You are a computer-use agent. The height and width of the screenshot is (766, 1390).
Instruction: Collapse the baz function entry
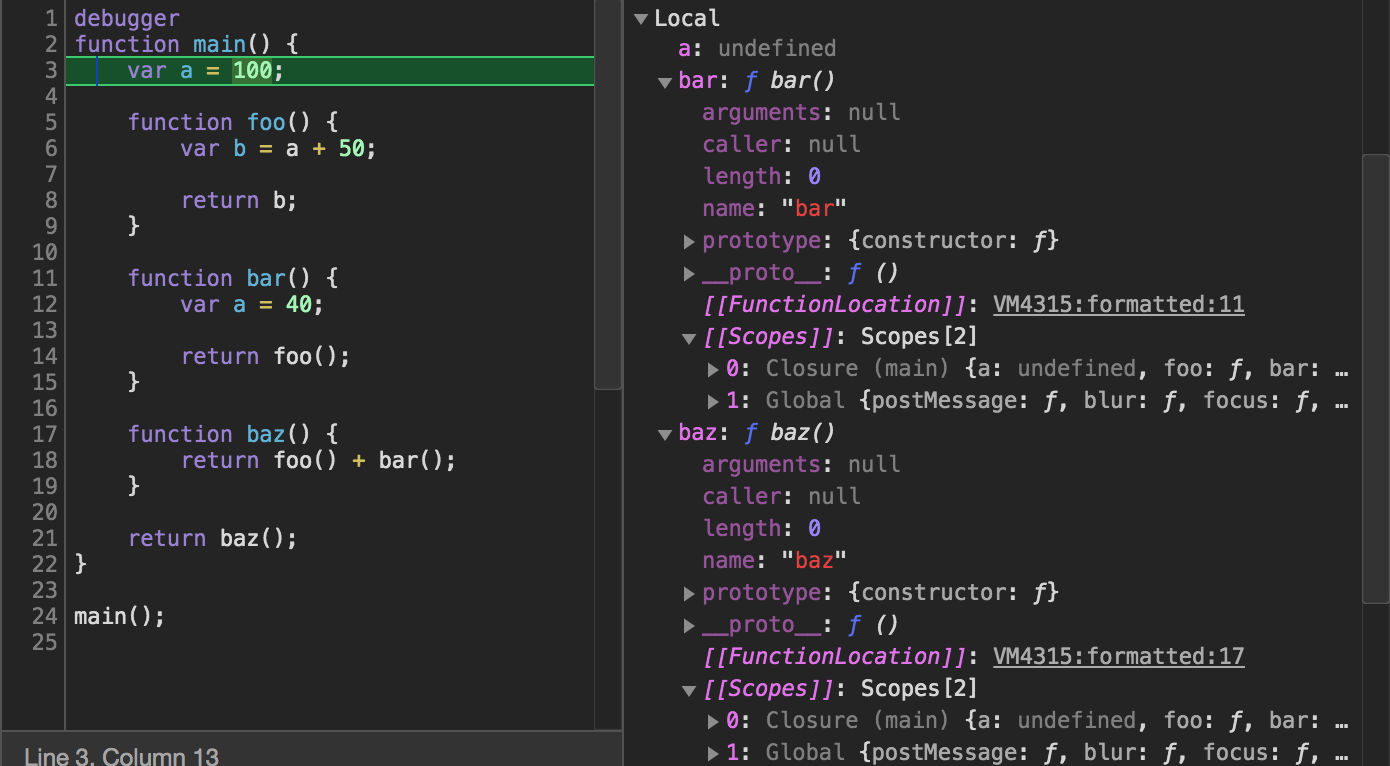coord(664,433)
